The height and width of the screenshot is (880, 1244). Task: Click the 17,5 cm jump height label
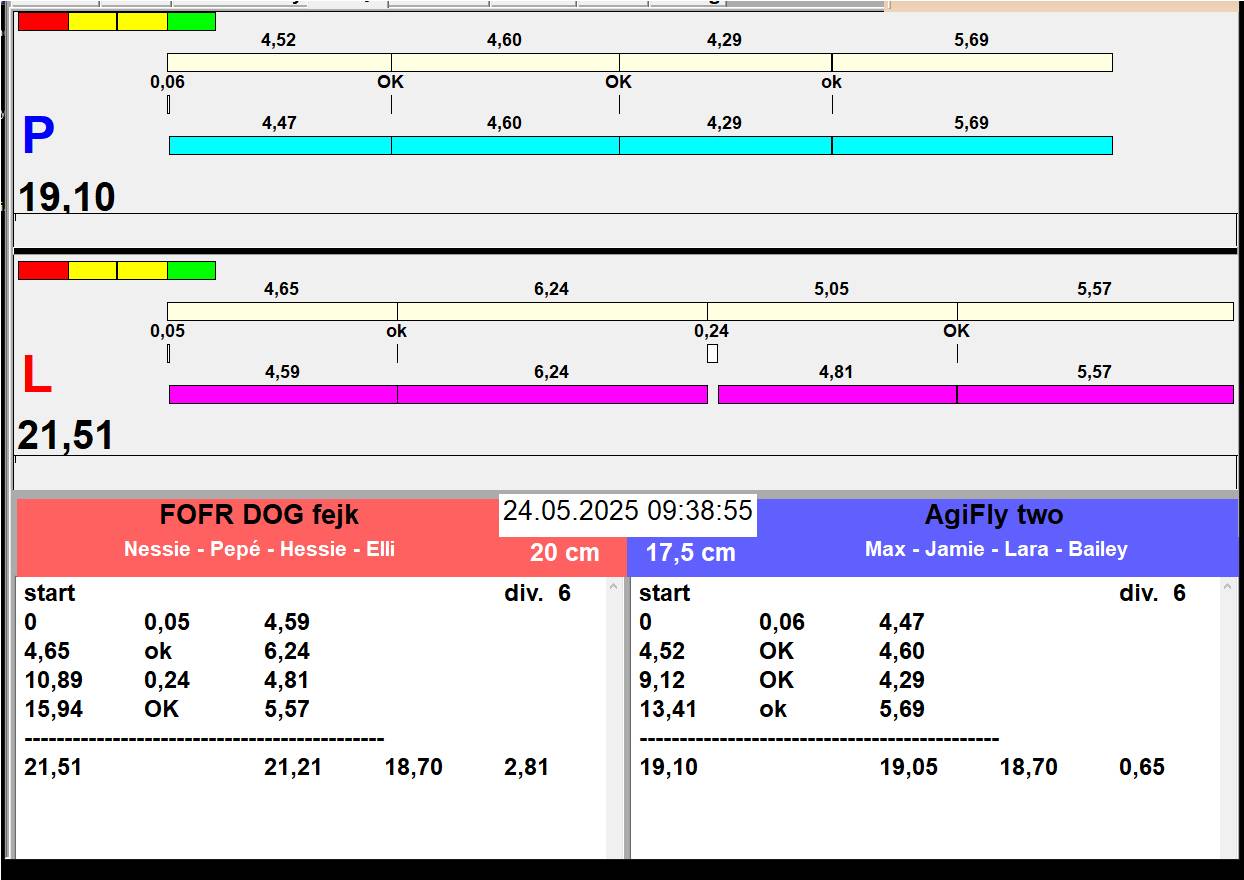[x=690, y=553]
